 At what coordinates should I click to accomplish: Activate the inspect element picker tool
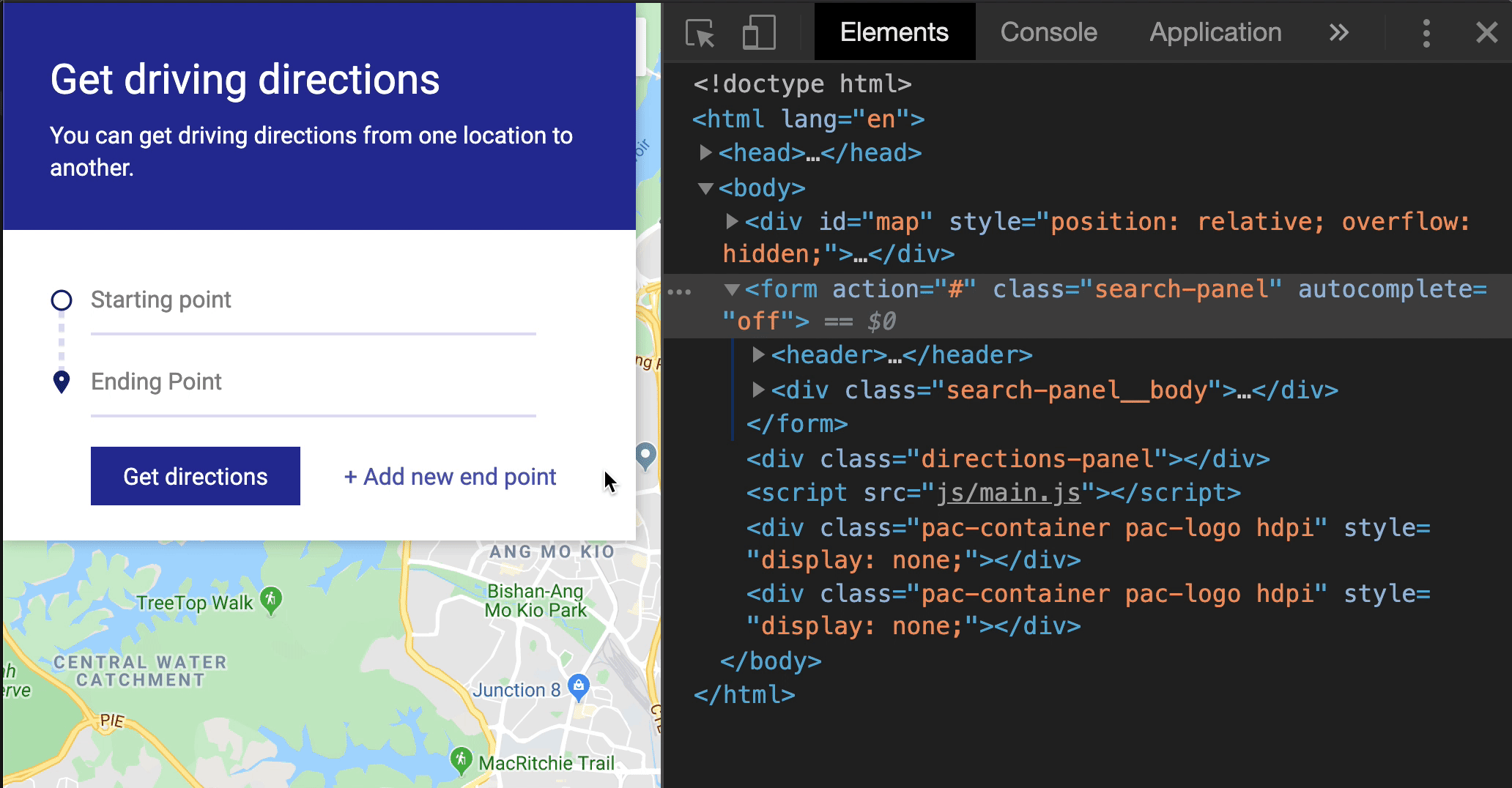(x=700, y=33)
